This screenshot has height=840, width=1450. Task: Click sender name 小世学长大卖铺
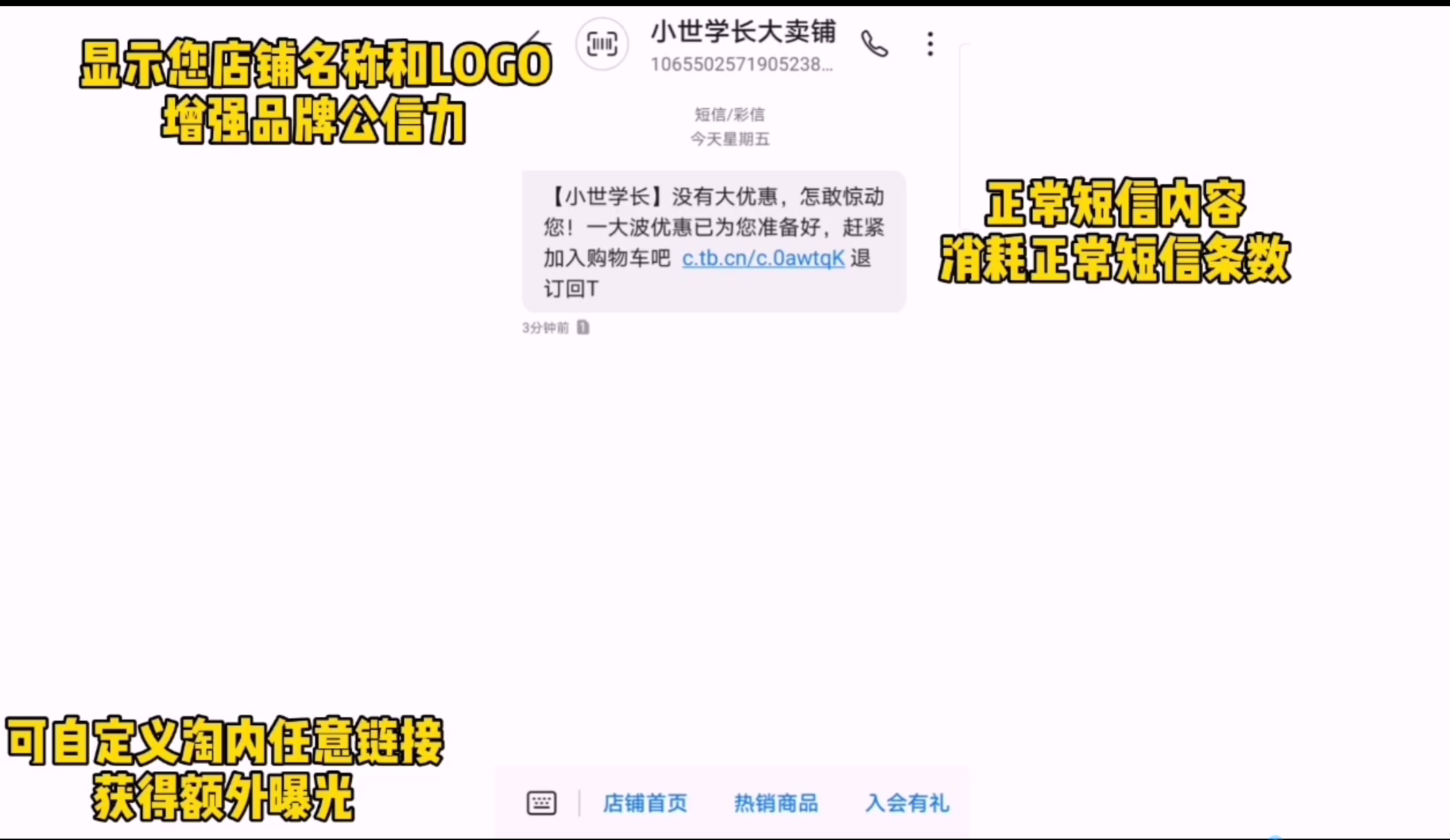[x=742, y=31]
